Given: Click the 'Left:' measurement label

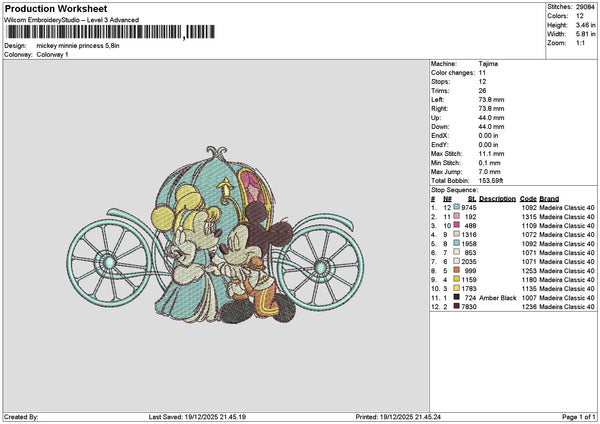Looking at the screenshot, I should 437,99.
